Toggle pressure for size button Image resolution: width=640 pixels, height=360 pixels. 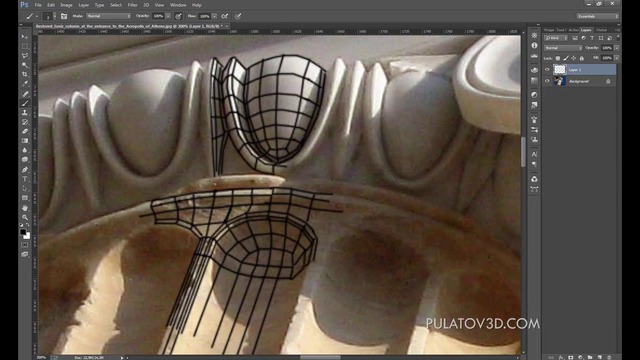238,16
